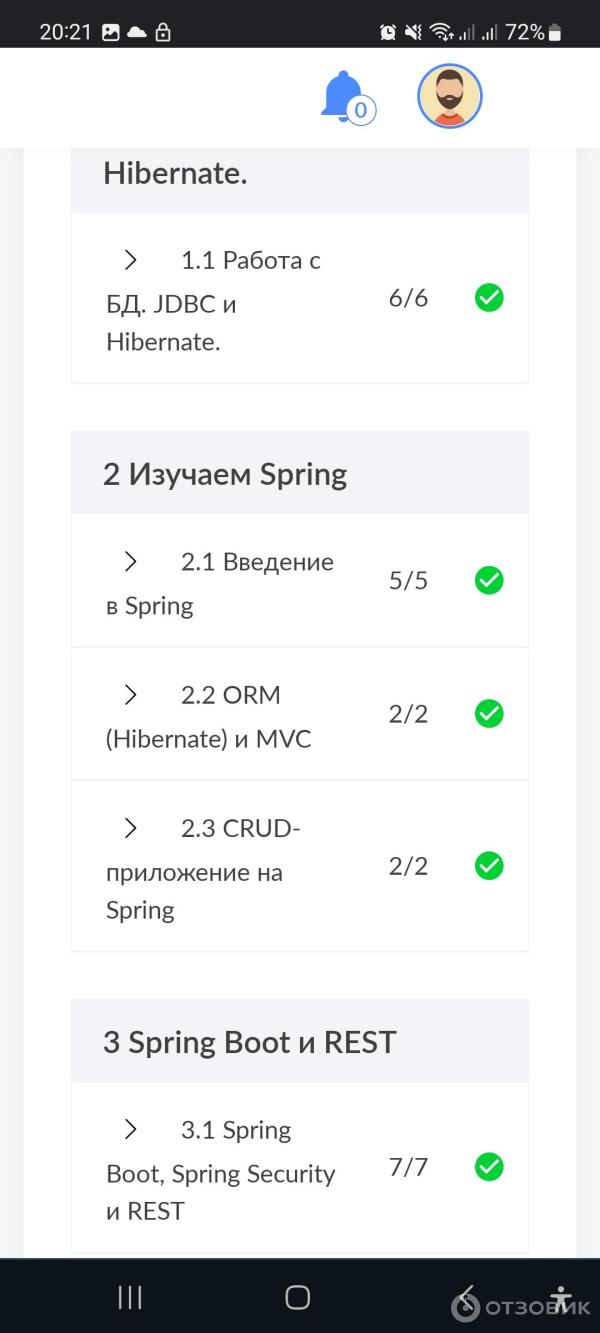This screenshot has width=600, height=1333.
Task: Expand the 3.1 Spring Boot, Spring Security lesson
Action: [x=129, y=1129]
